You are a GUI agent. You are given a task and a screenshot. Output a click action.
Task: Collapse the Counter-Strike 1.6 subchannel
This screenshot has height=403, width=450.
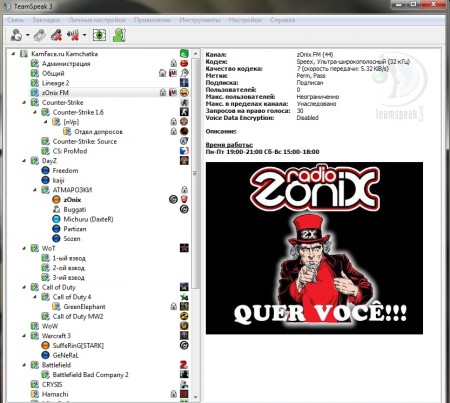35,112
